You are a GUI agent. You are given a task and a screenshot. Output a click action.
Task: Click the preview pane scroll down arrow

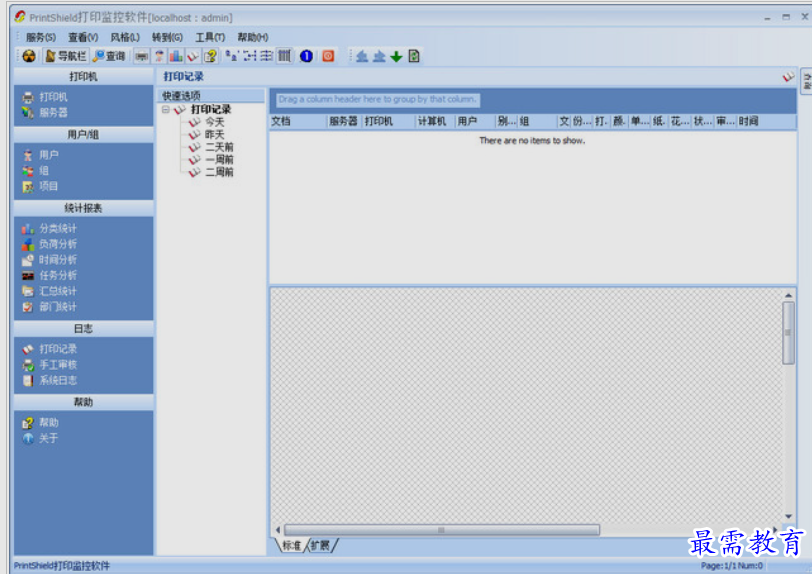click(x=788, y=516)
